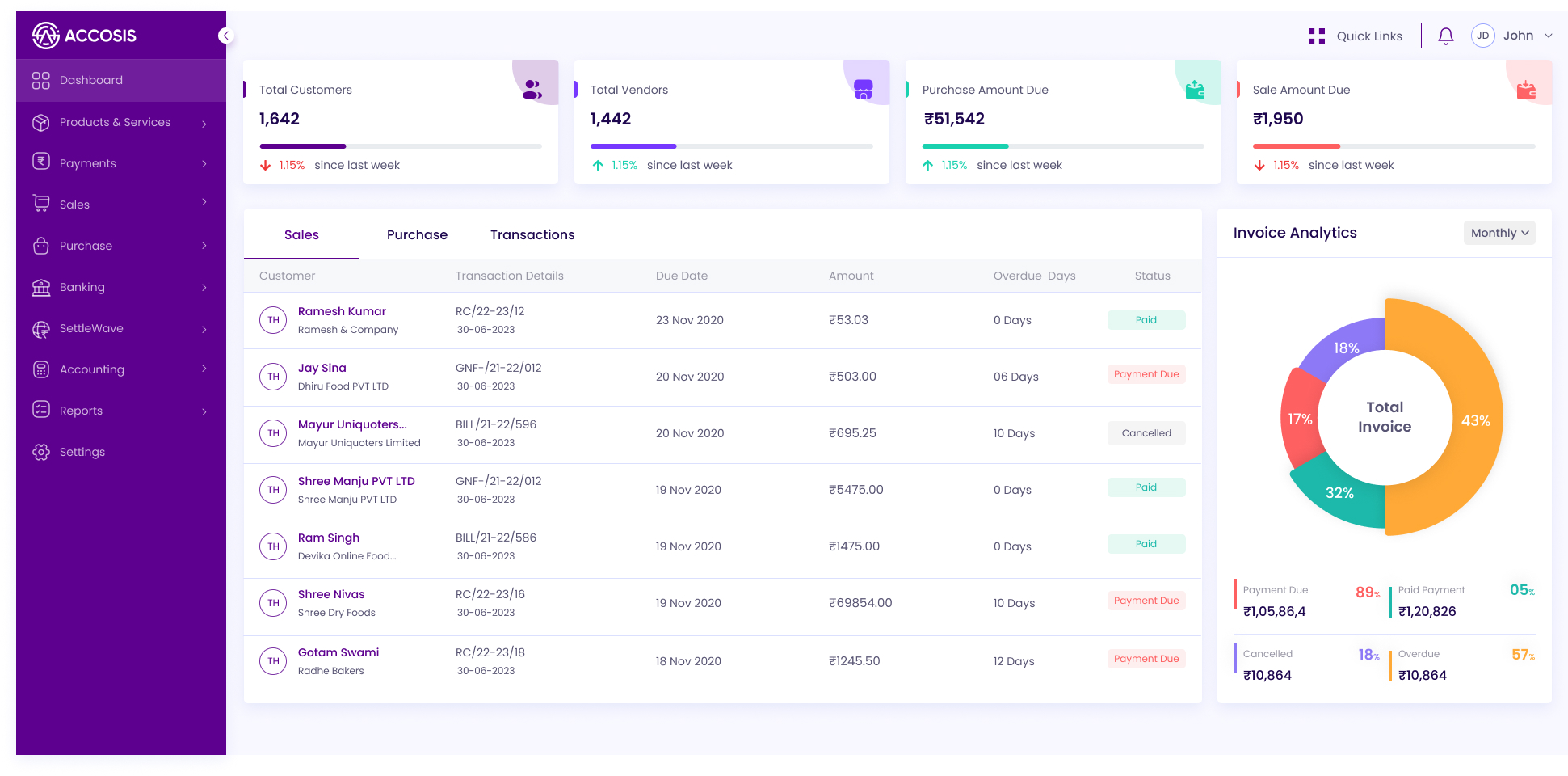Screen dimensions: 1568x776
Task: Click invoice number RC/22-23/18
Action: [490, 652]
